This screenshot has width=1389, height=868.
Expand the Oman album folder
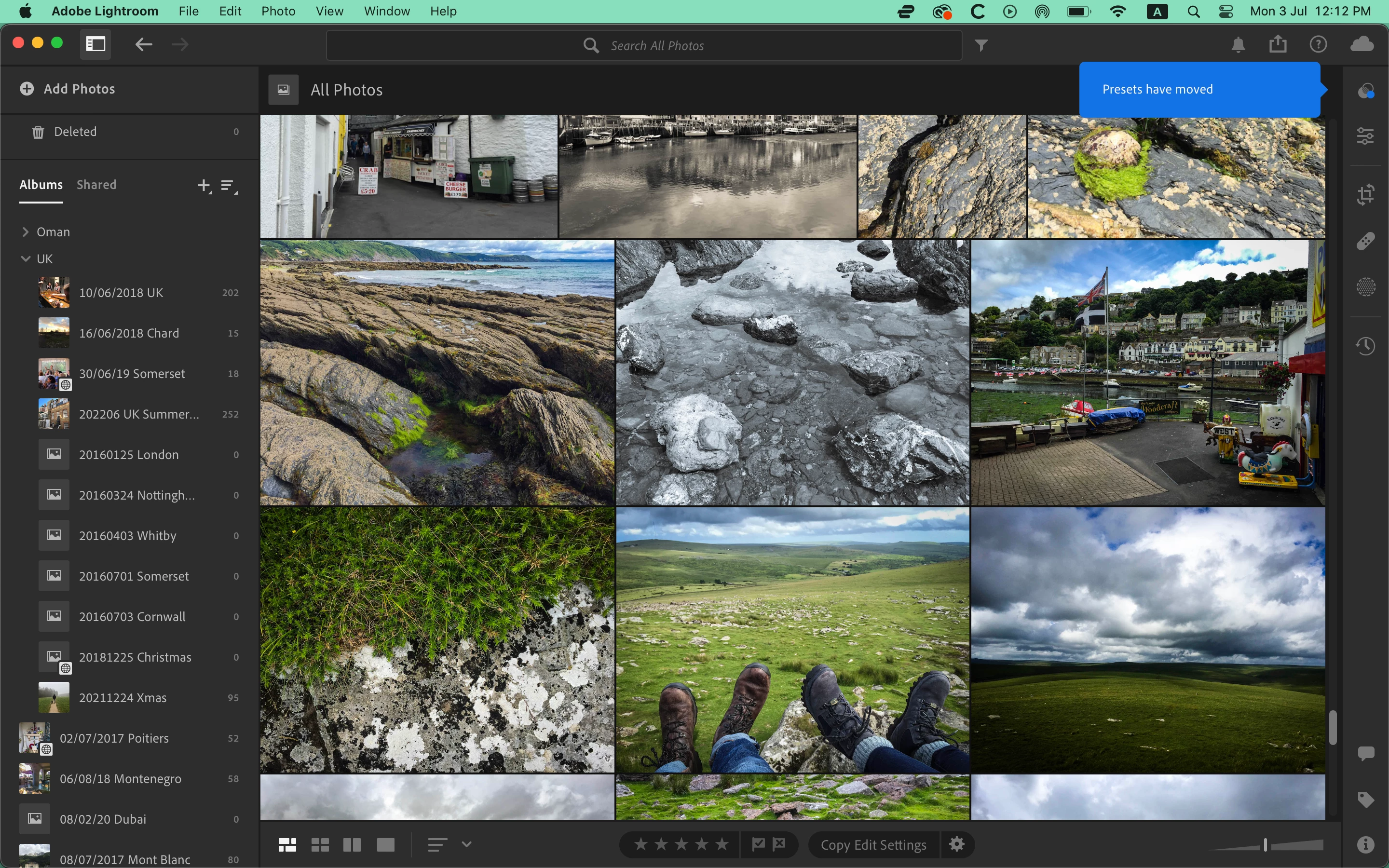pyautogui.click(x=25, y=232)
